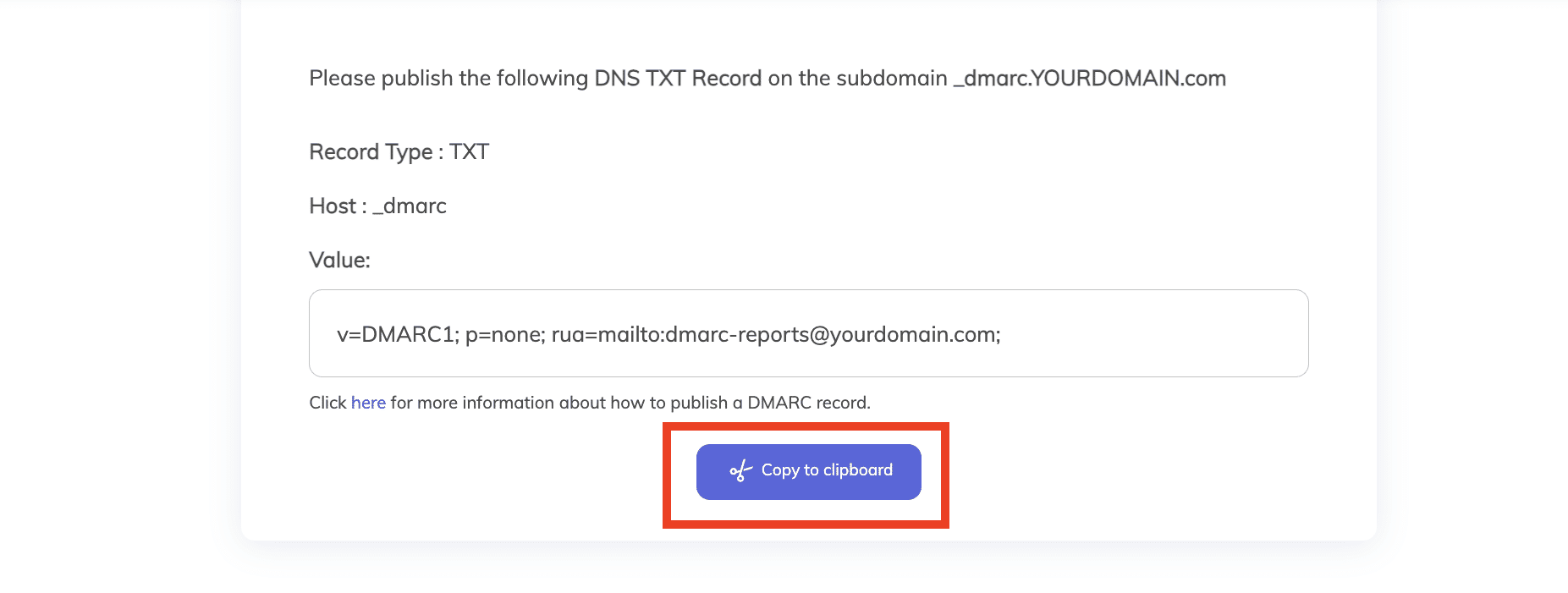Viewport: 1568px width, 593px height.
Task: Click the 'DNS TXT Record' words in the instruction
Action: (678, 79)
